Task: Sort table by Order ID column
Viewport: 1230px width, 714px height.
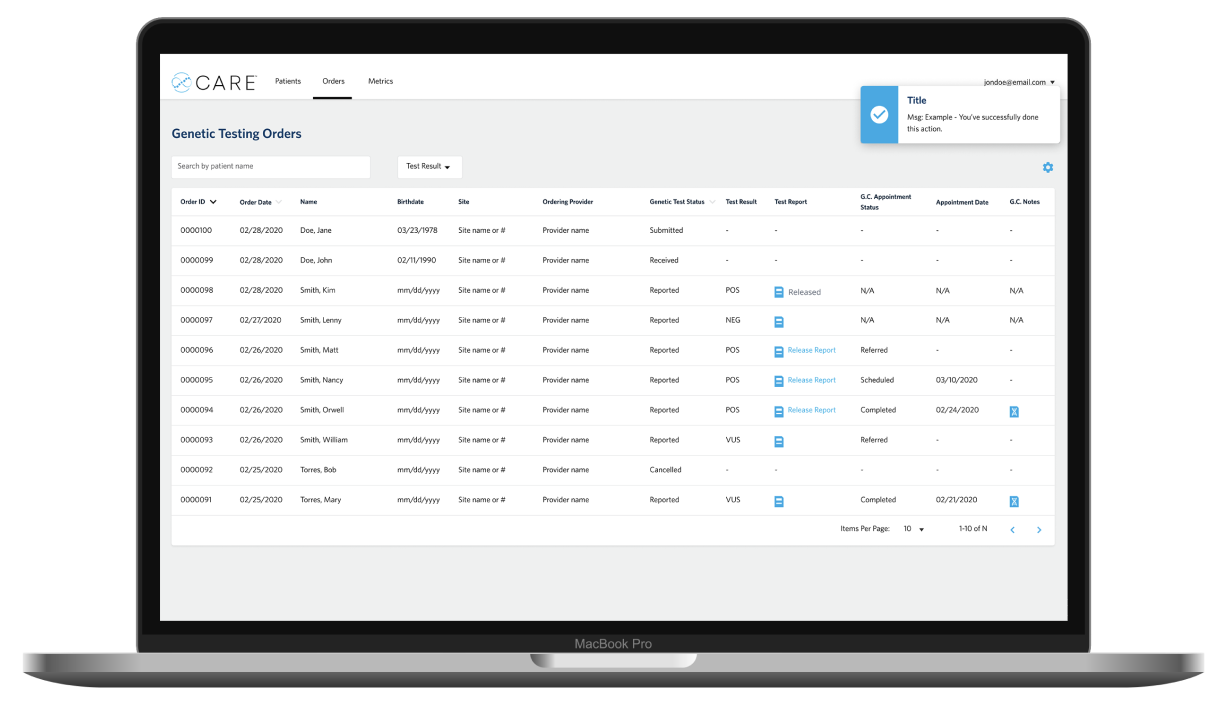Action: (x=198, y=202)
